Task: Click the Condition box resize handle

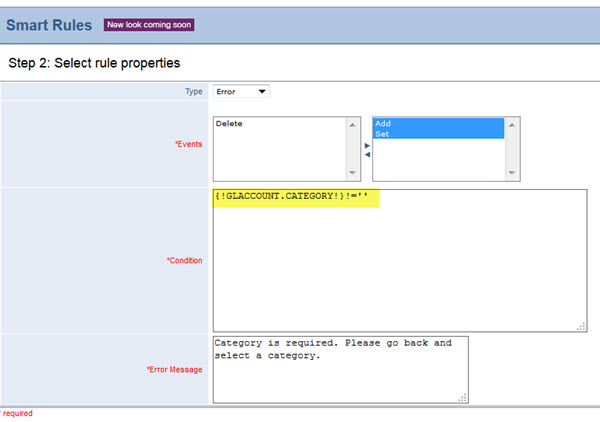Action: [x=581, y=325]
